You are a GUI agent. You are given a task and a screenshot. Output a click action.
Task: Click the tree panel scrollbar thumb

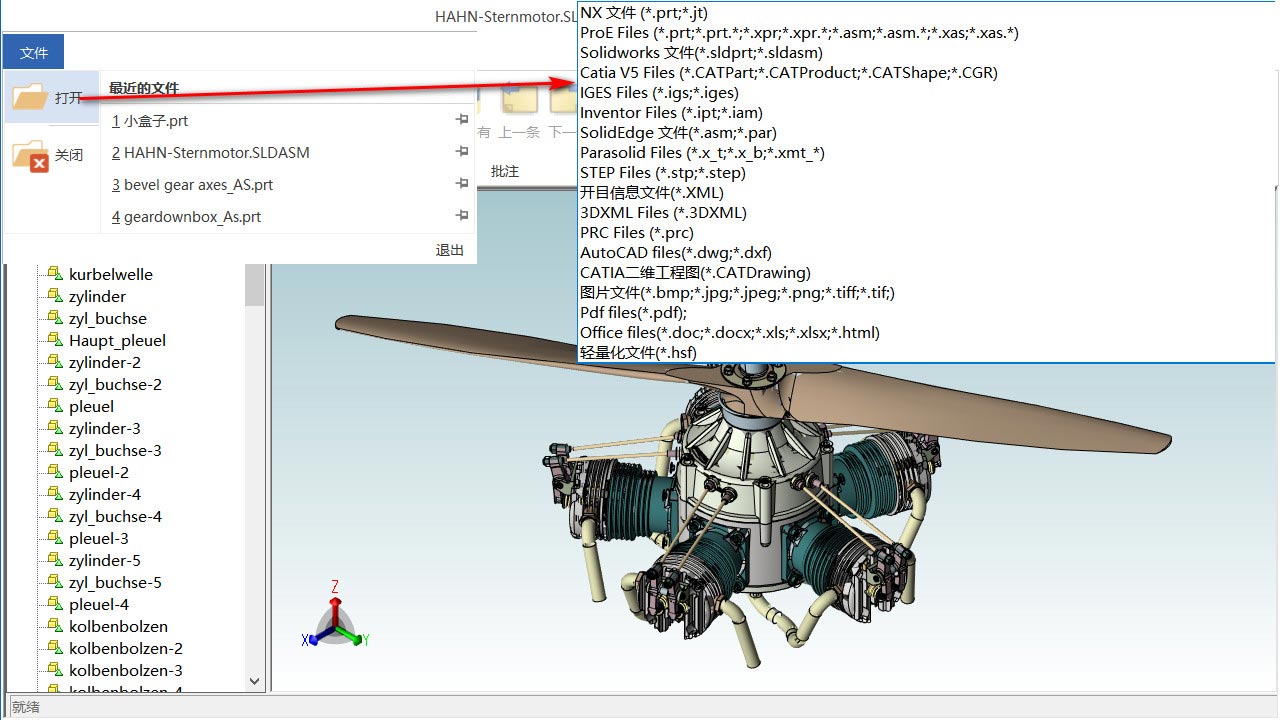pyautogui.click(x=255, y=286)
